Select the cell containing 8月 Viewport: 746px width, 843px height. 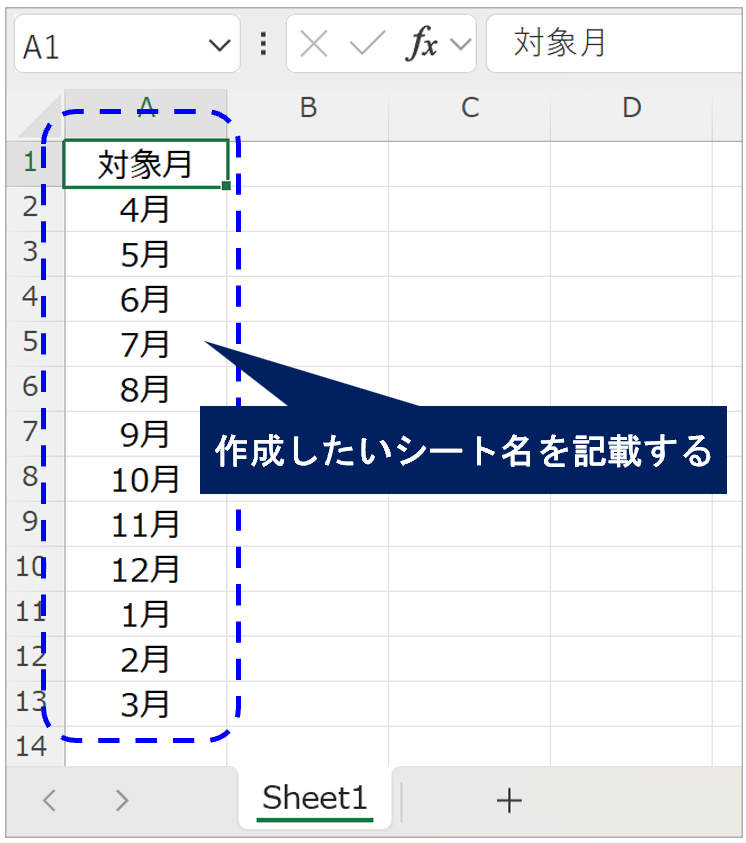[x=146, y=389]
